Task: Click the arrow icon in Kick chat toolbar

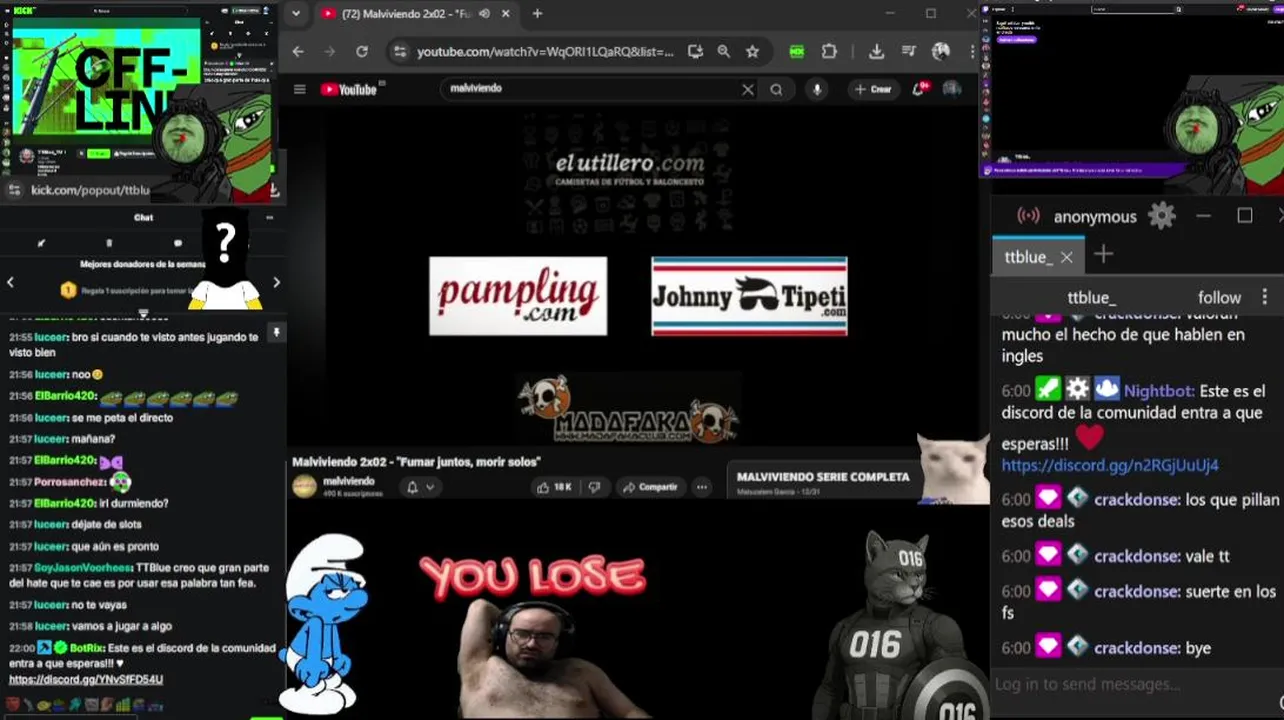Action: [41, 243]
